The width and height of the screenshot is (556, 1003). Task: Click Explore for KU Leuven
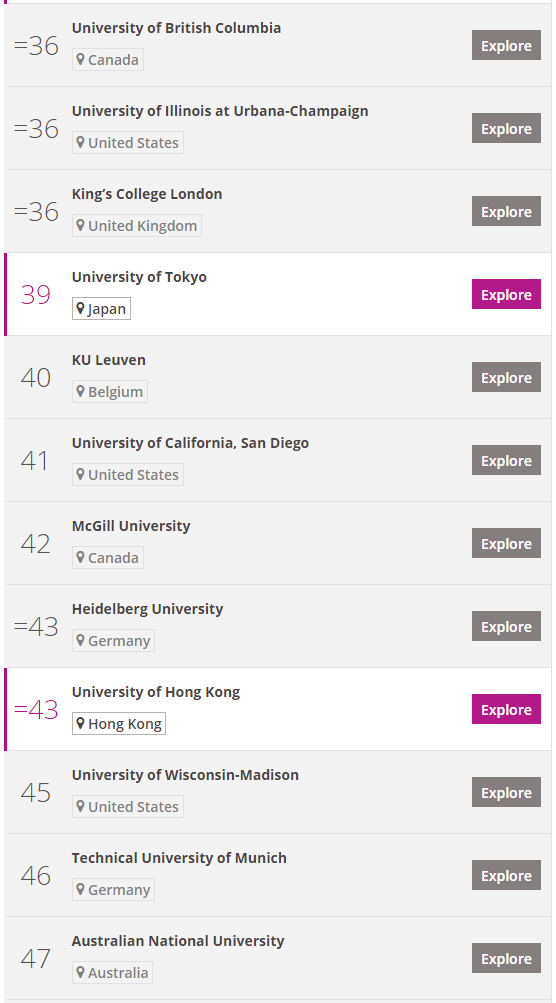506,377
